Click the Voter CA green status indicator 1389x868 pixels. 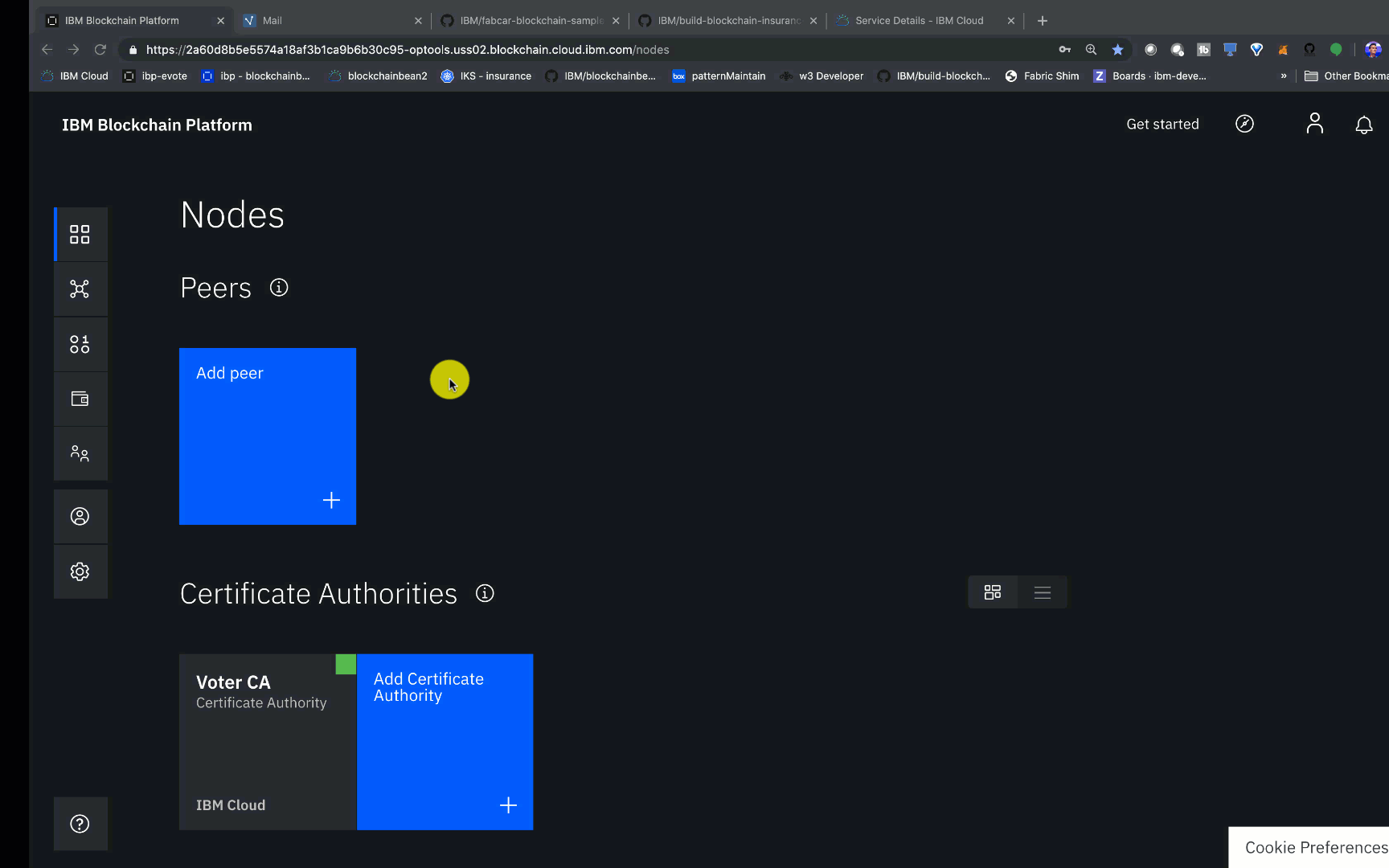(x=346, y=664)
